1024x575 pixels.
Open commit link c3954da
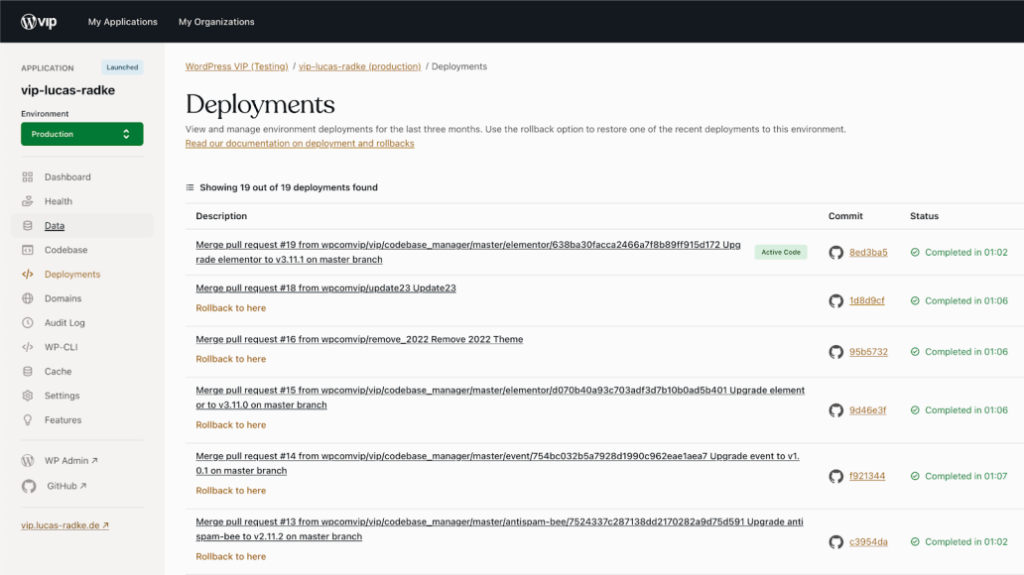[x=868, y=542]
